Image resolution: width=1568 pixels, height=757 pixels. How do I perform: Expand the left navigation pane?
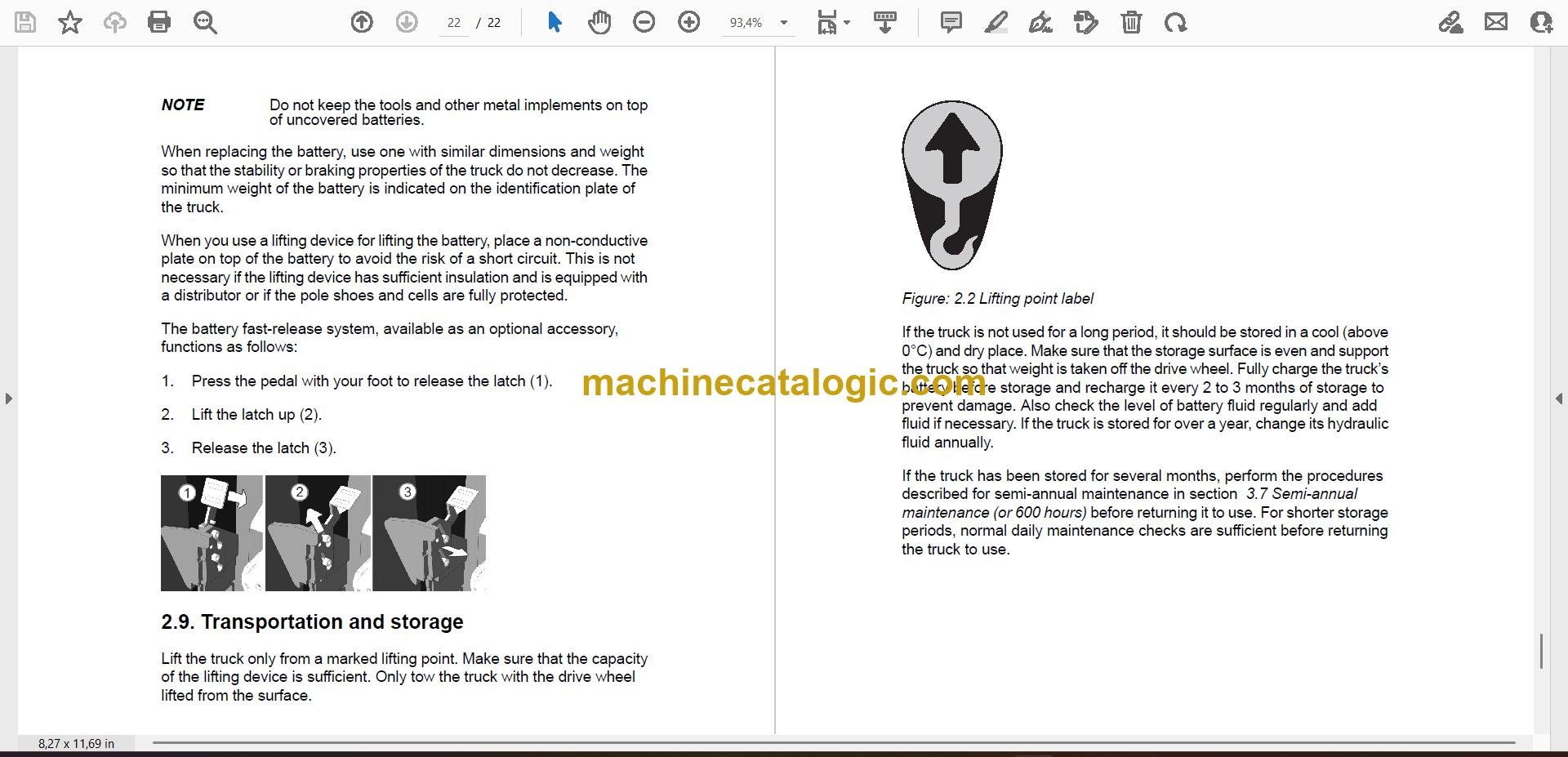pyautogui.click(x=8, y=399)
